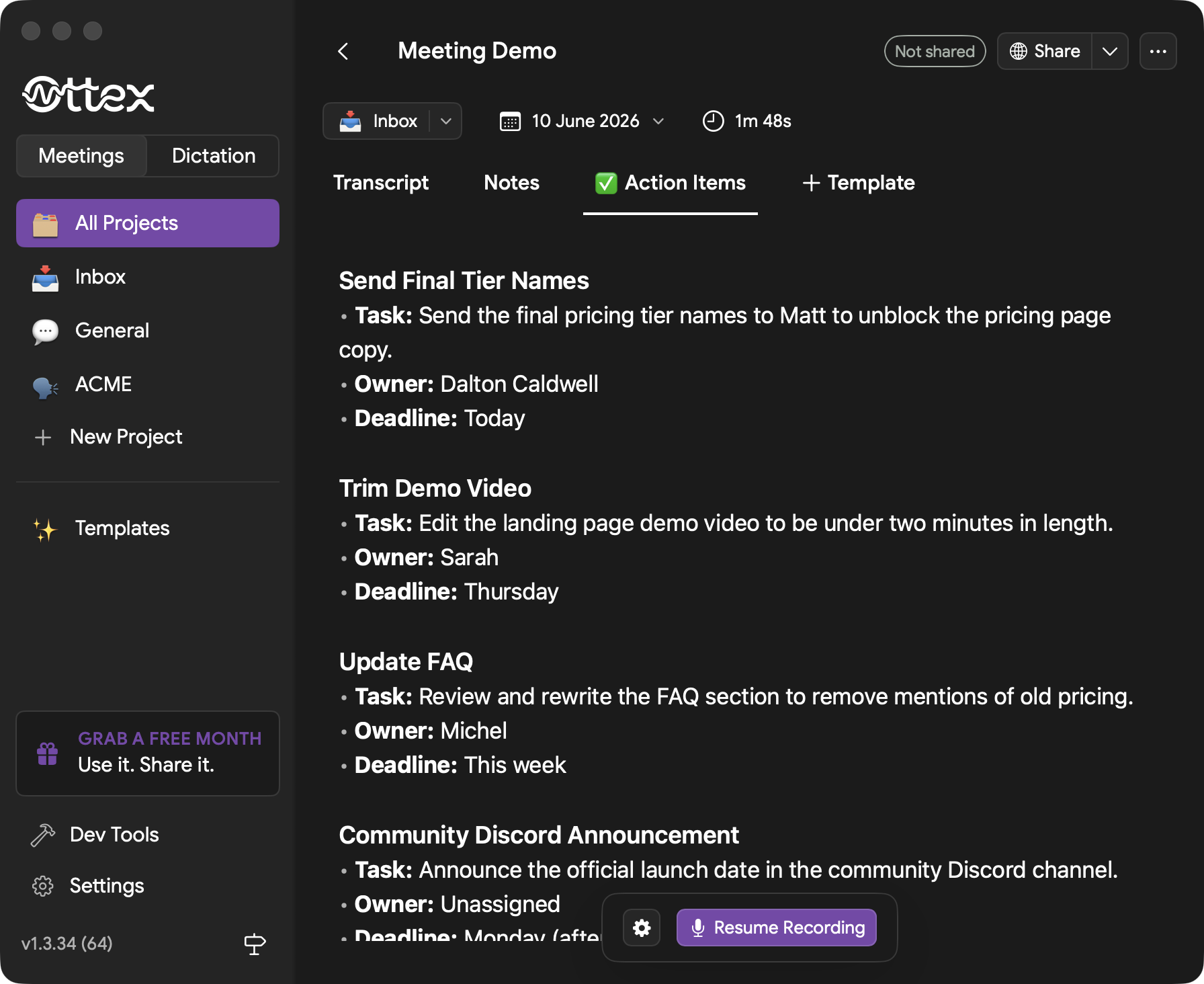
Task: Select the Action Items tab
Action: click(x=671, y=183)
